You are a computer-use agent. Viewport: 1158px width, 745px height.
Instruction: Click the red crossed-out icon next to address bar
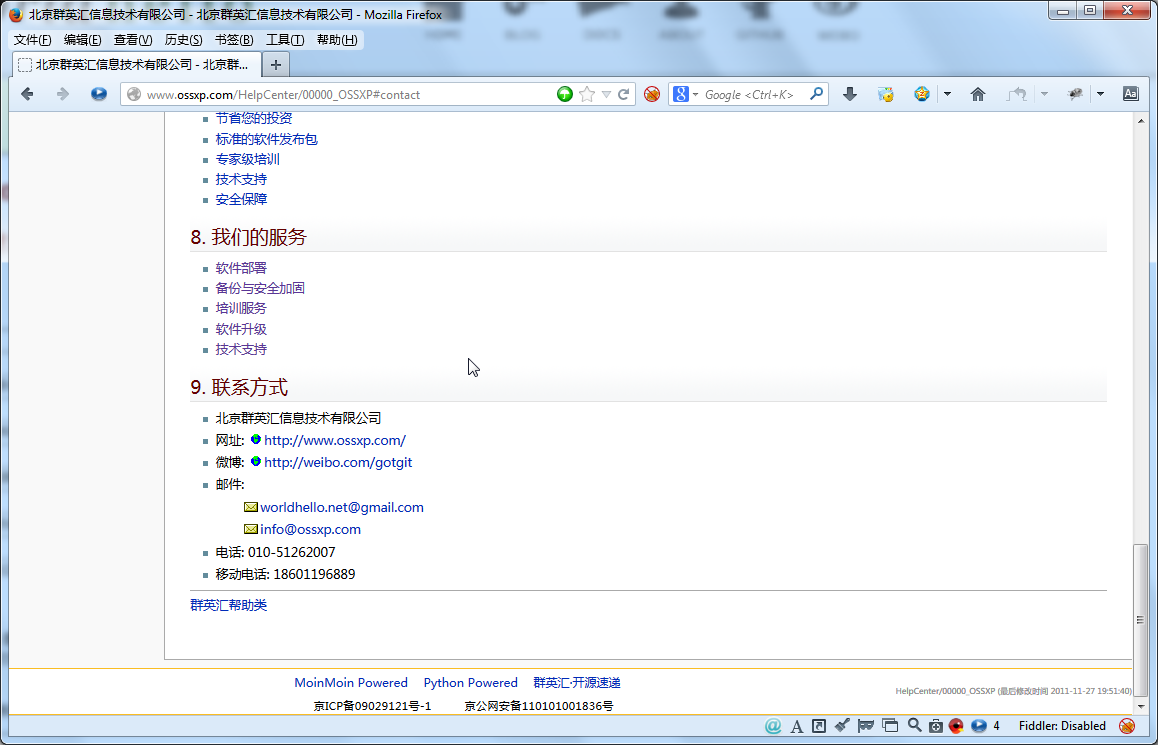tap(652, 94)
